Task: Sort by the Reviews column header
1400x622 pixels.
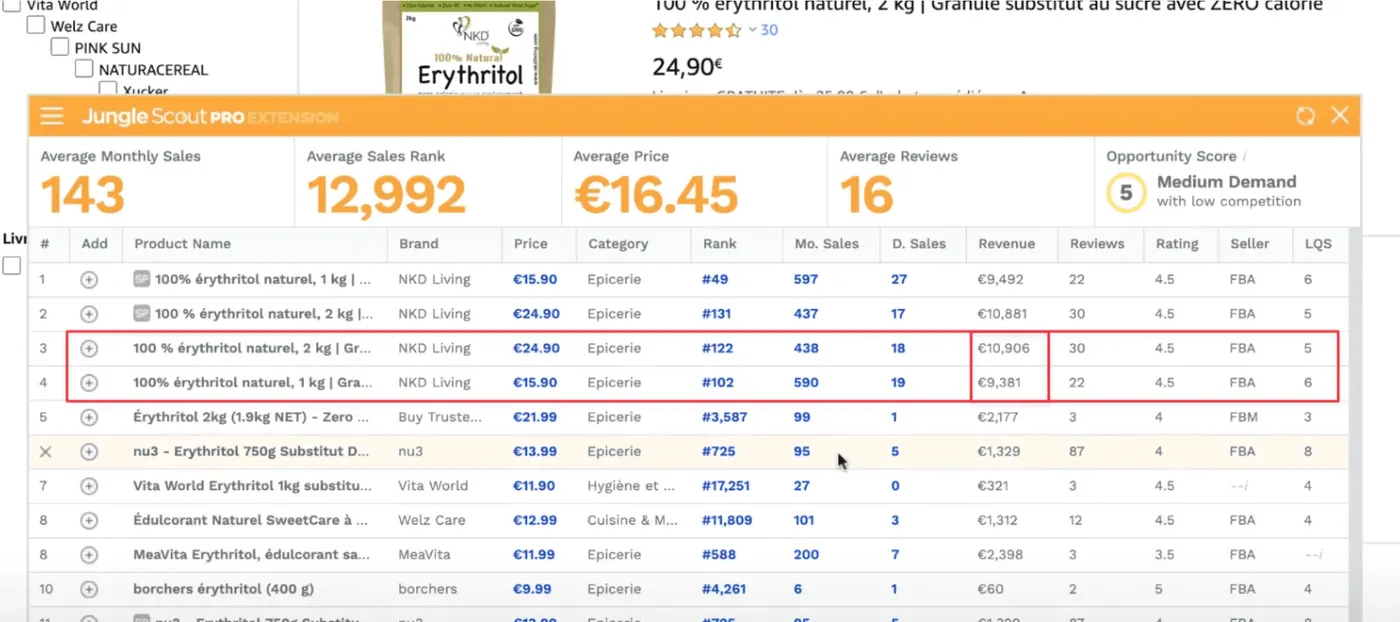Action: pos(1097,244)
